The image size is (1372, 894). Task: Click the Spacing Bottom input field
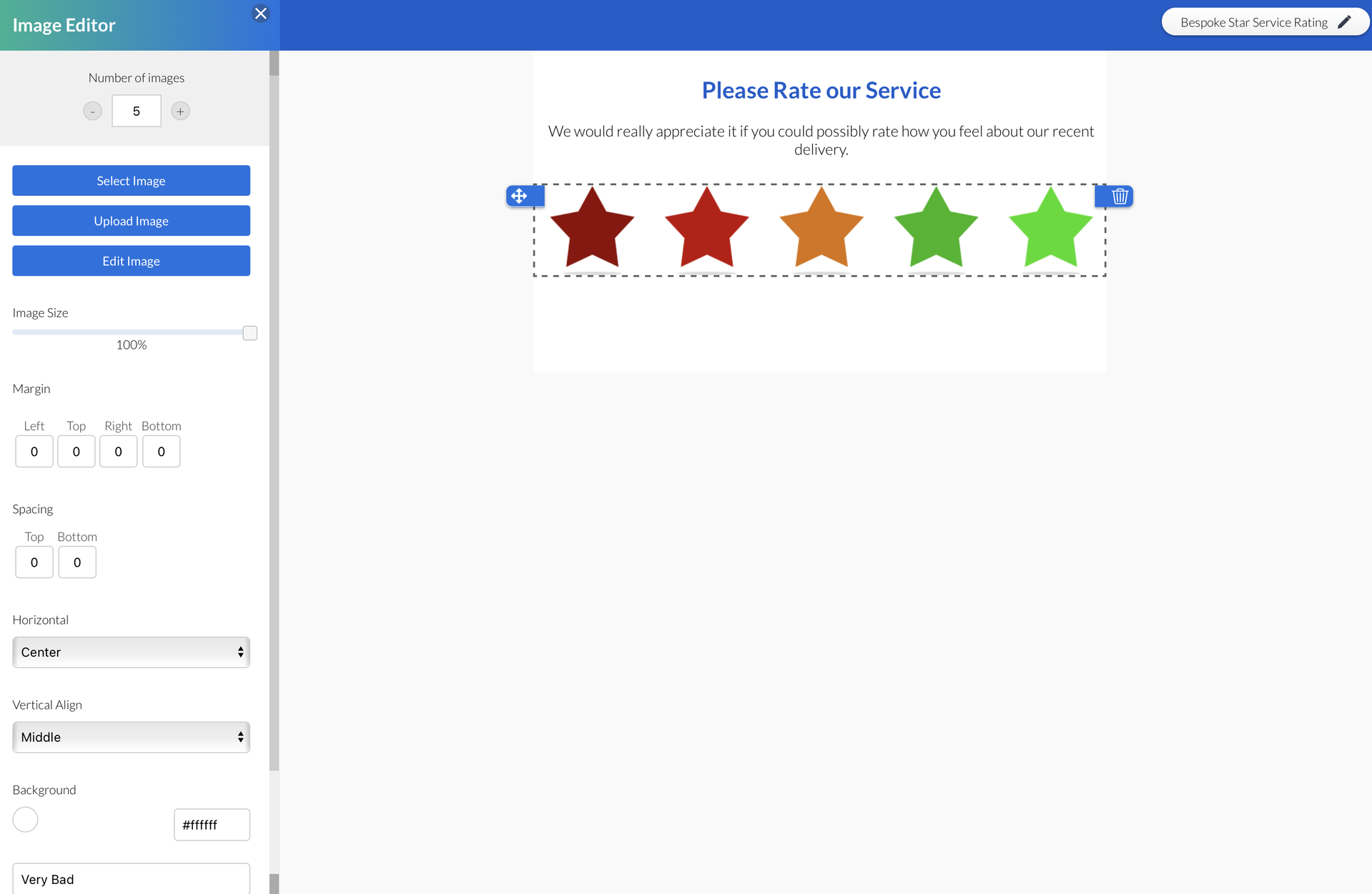pyautogui.click(x=77, y=562)
